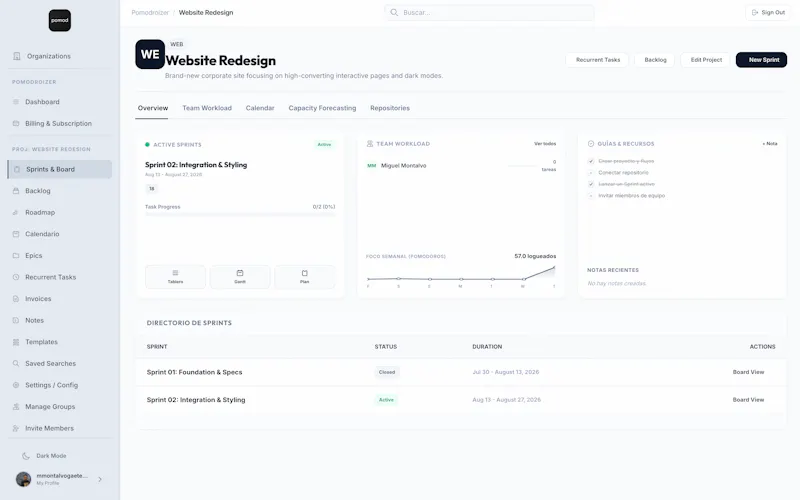Viewport: 800px width, 500px height.
Task: Click the Roadmap sidebar icon
Action: pos(16,212)
